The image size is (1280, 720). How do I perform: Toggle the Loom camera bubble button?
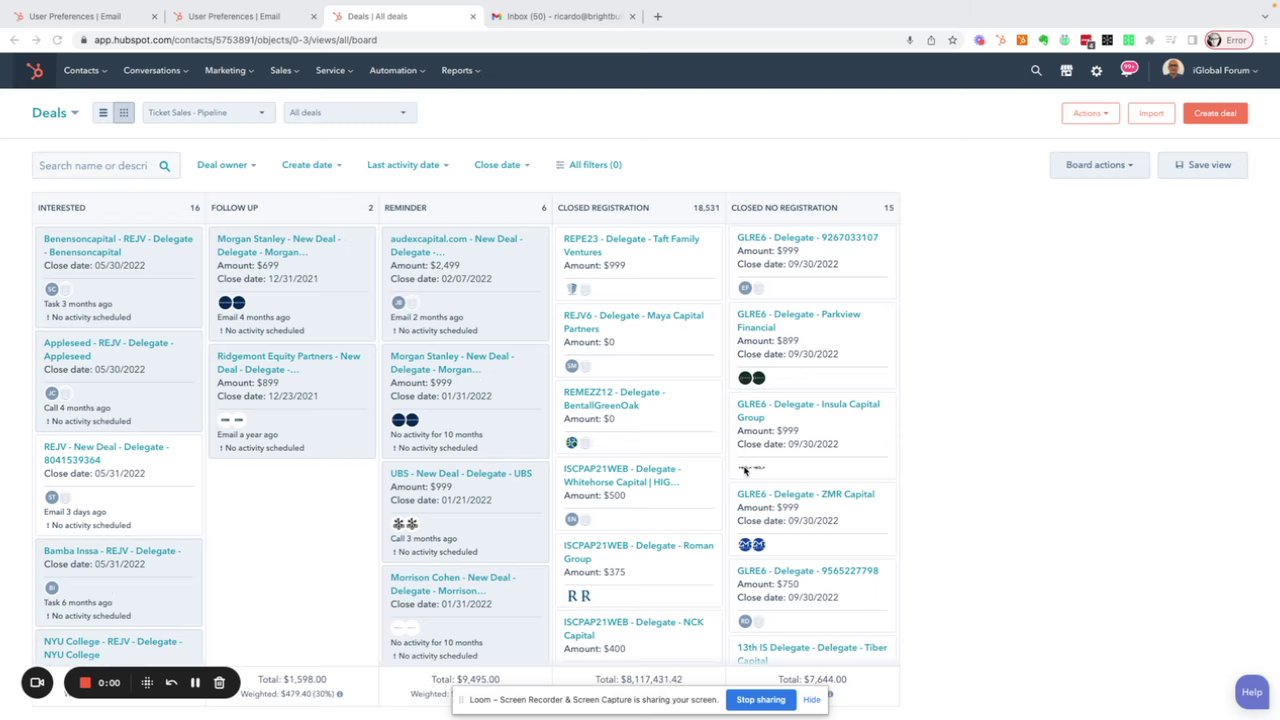point(37,683)
